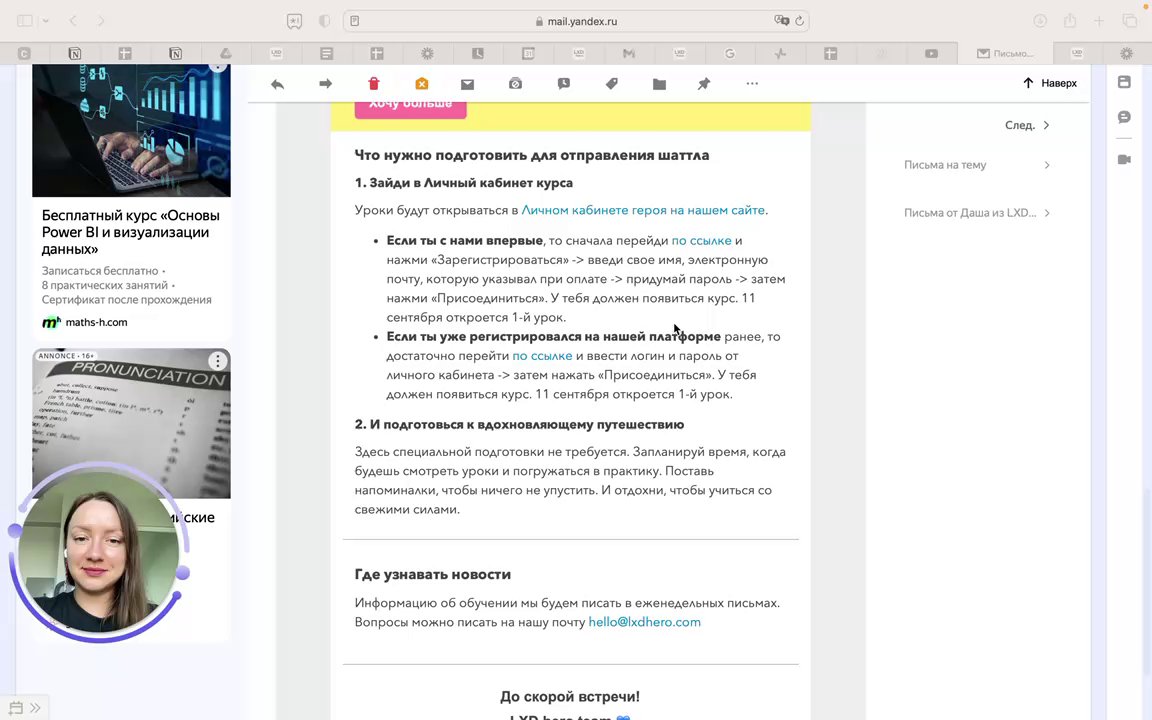The width and height of the screenshot is (1152, 720).
Task: Open «Личном кабинете героя на нашем сайте» link
Action: point(643,210)
